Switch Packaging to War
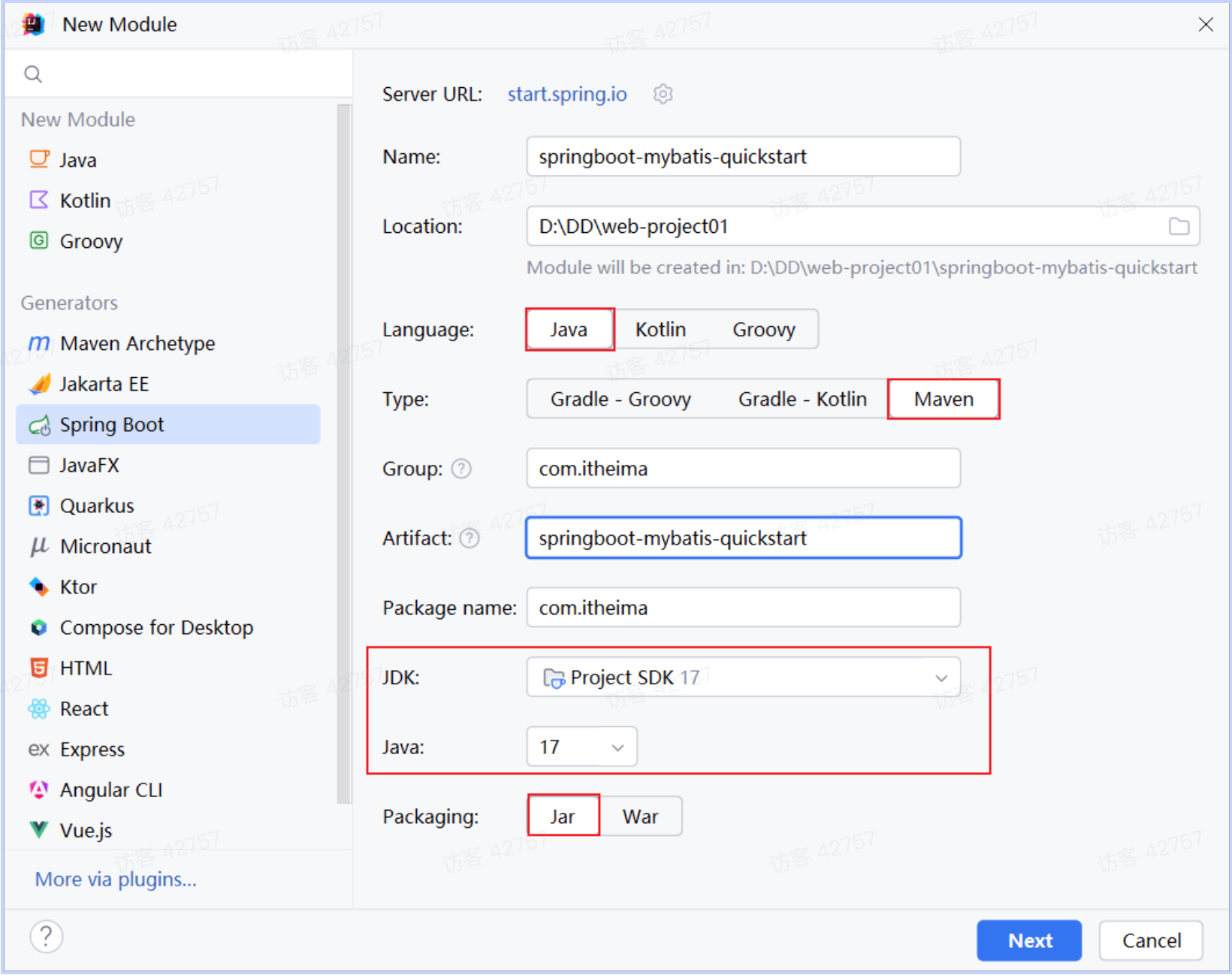Screen dimensions: 1232x975 click(x=640, y=817)
